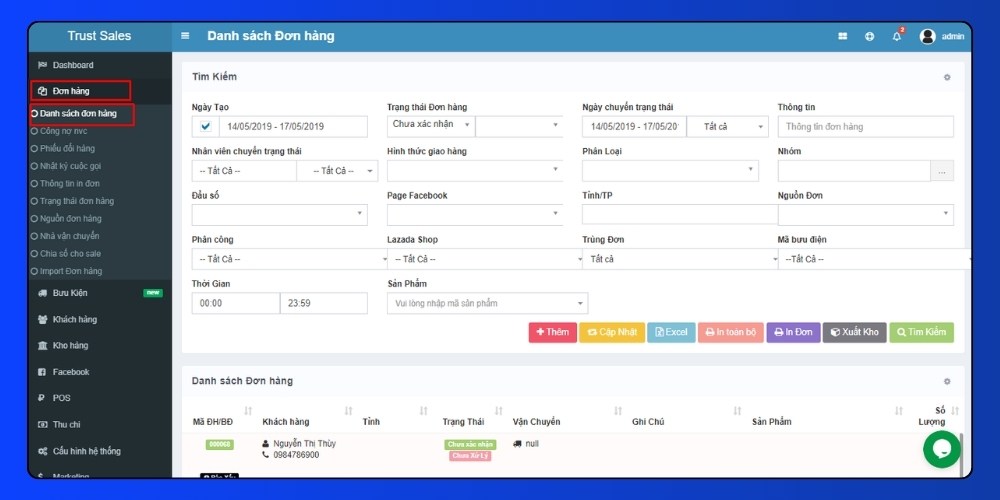Click the green Tìm Kiếm button

click(922, 332)
